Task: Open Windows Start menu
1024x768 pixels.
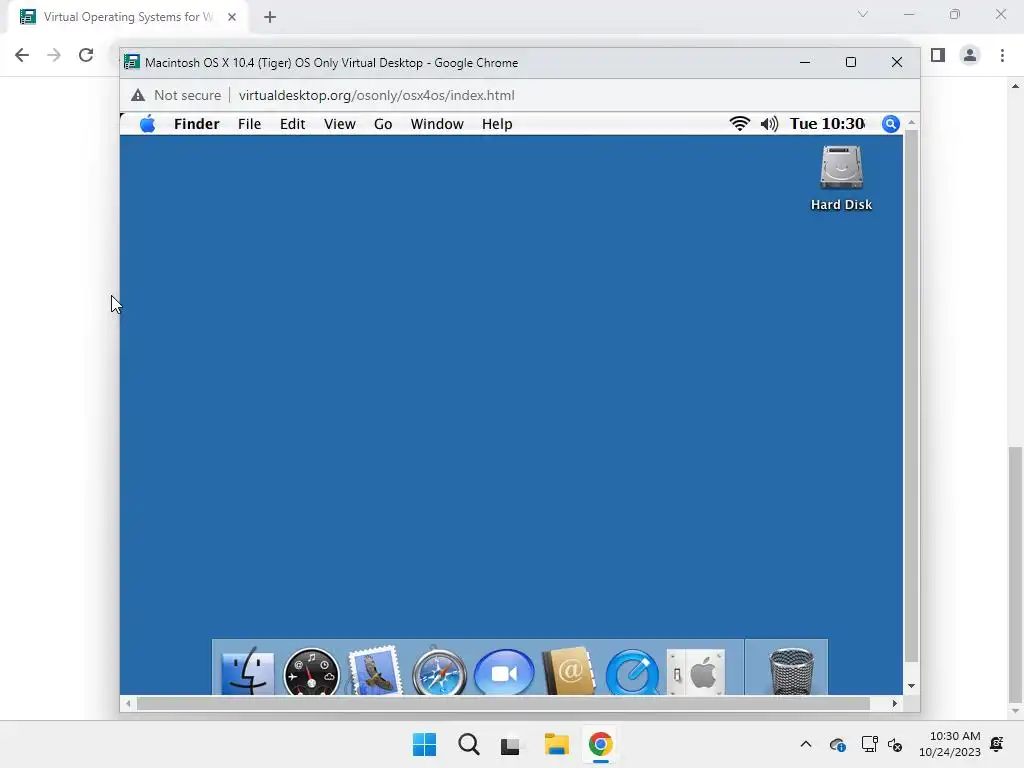Action: click(x=424, y=744)
